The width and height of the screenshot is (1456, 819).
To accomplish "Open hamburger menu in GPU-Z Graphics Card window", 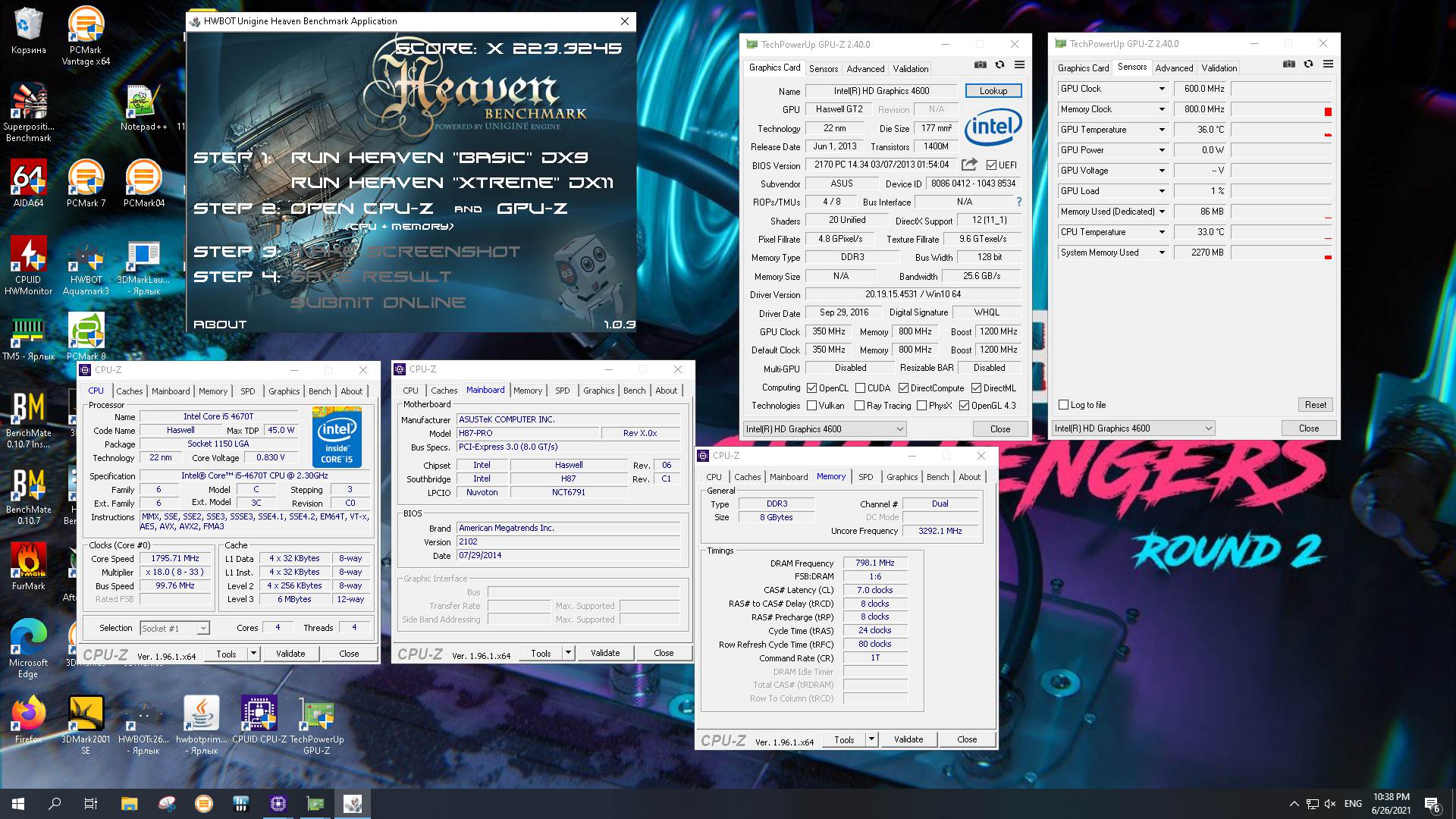I will tap(1019, 65).
